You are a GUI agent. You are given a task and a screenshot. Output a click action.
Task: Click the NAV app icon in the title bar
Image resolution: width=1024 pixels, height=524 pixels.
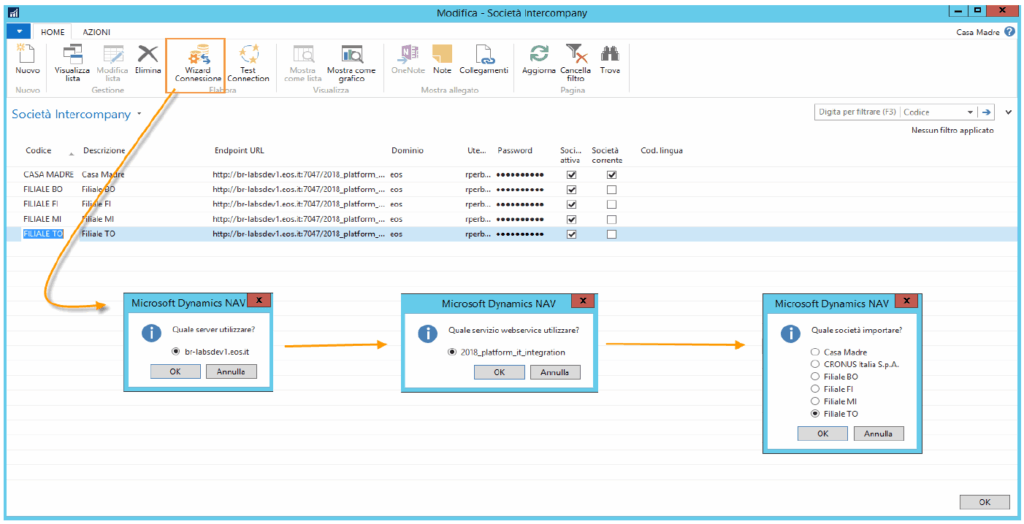14,12
